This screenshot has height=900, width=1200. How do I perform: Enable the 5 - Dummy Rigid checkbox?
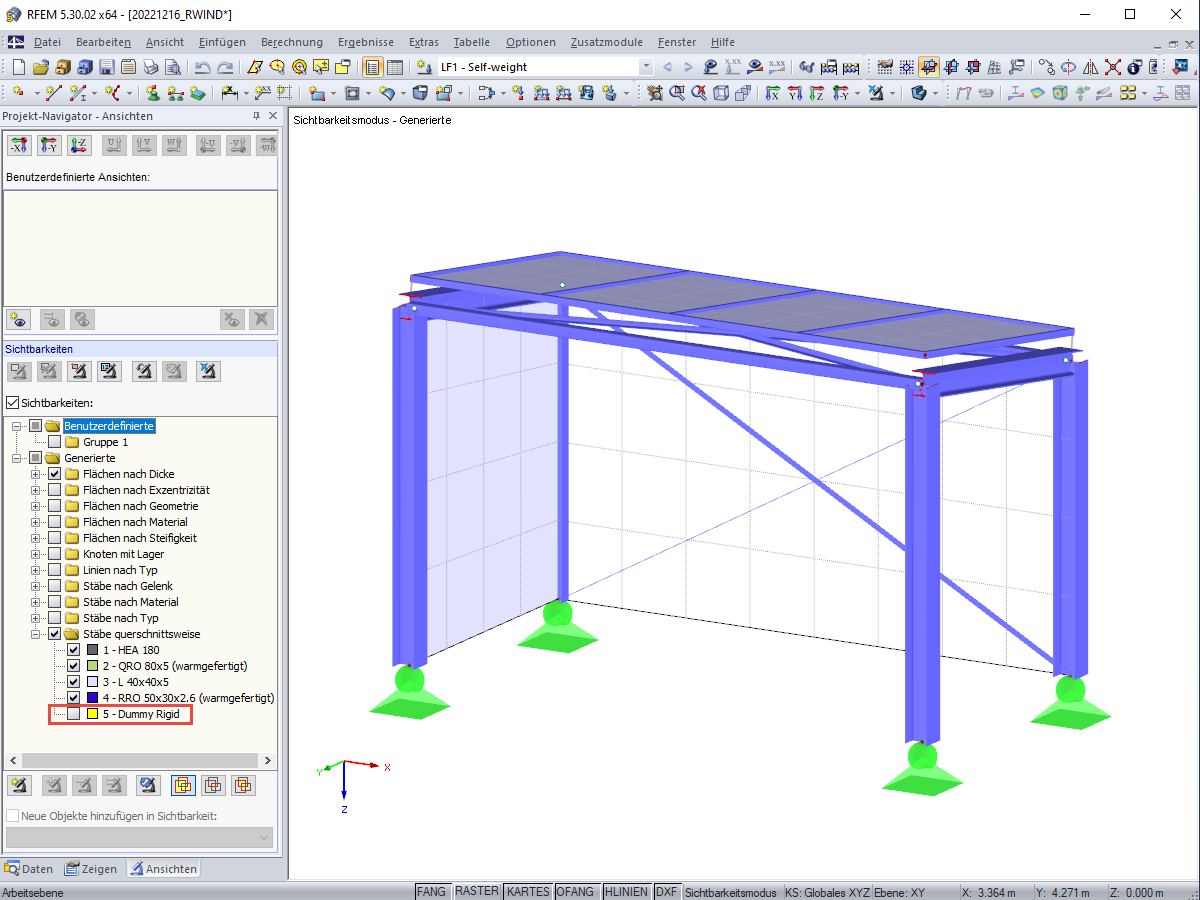pos(73,714)
